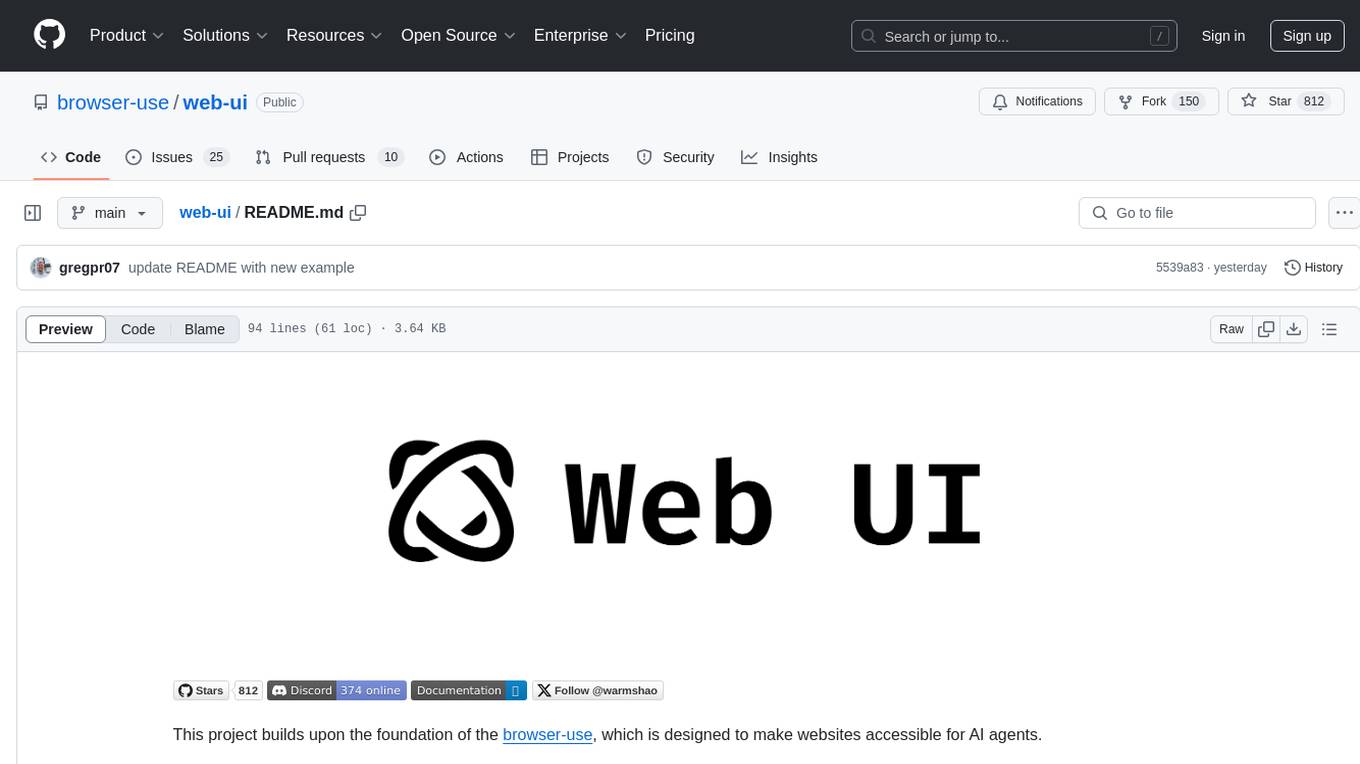Click the Sign up button
Viewport: 1360px width, 764px height.
tap(1307, 36)
